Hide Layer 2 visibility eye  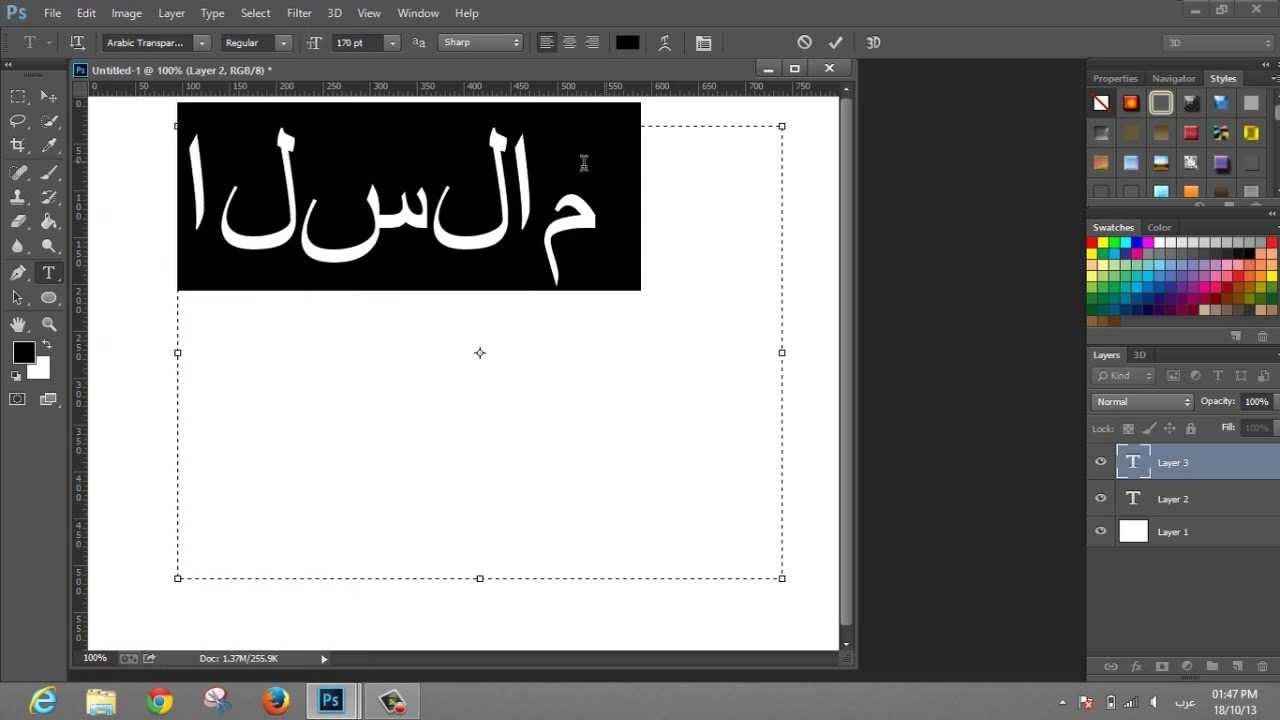(x=1101, y=498)
